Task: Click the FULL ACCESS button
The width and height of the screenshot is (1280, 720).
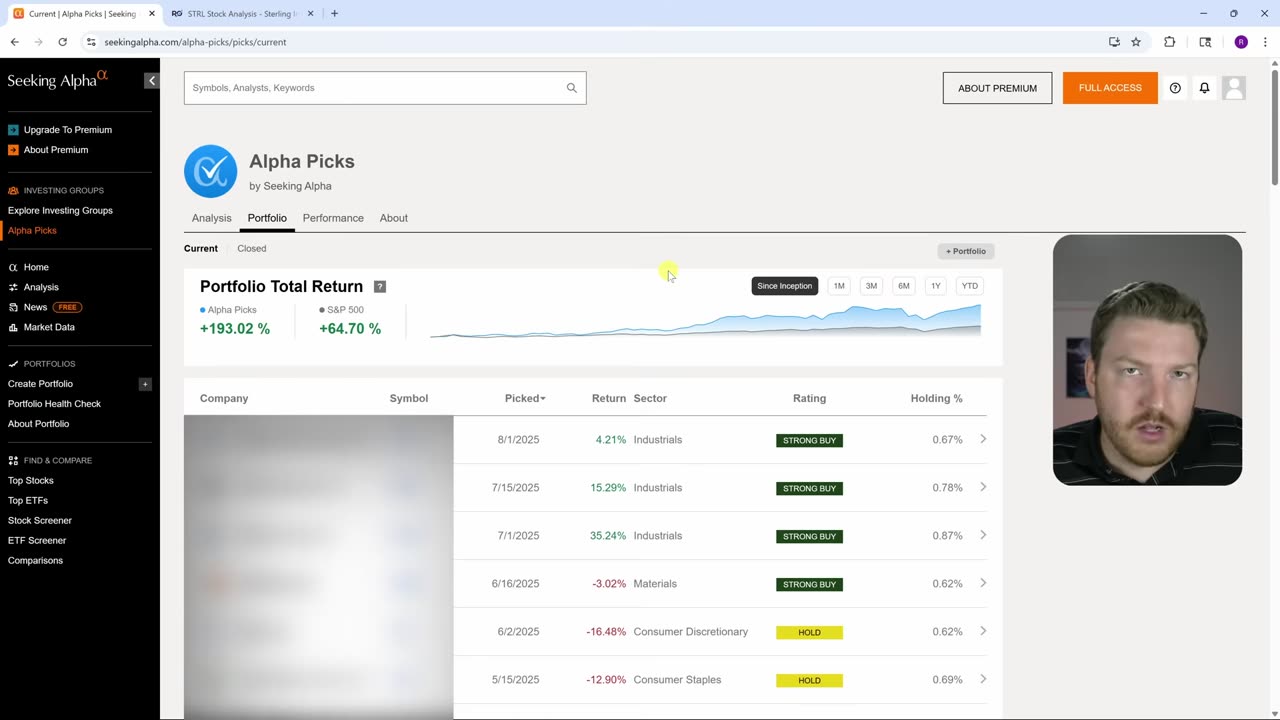Action: [x=1110, y=88]
